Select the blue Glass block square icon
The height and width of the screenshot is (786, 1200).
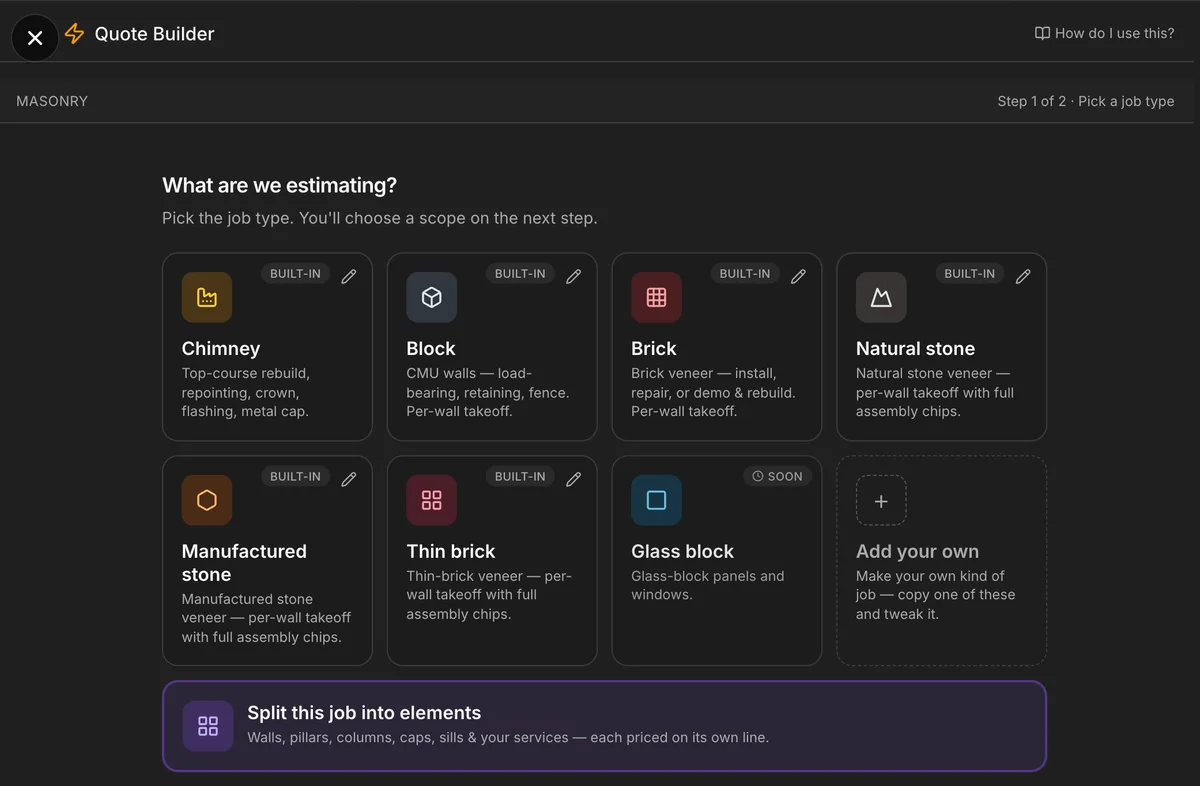[657, 500]
